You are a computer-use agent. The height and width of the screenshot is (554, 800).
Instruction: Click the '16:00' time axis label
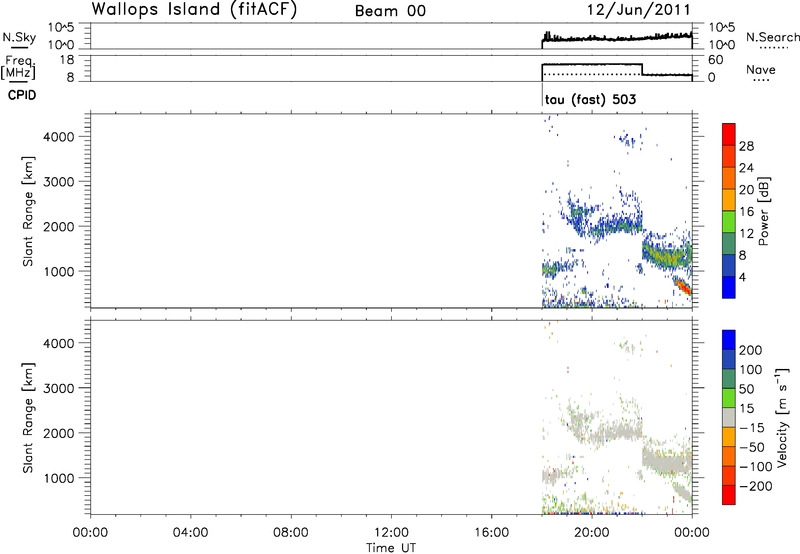(491, 533)
